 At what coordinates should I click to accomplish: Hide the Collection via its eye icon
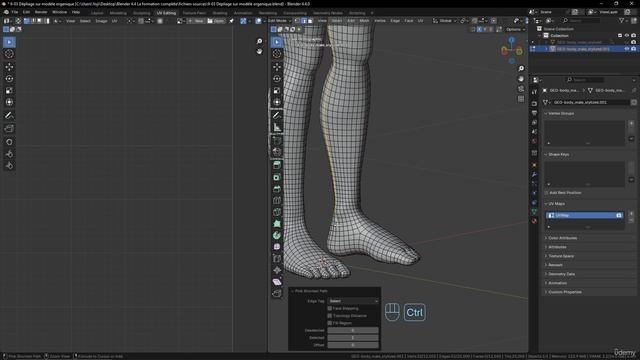627,36
